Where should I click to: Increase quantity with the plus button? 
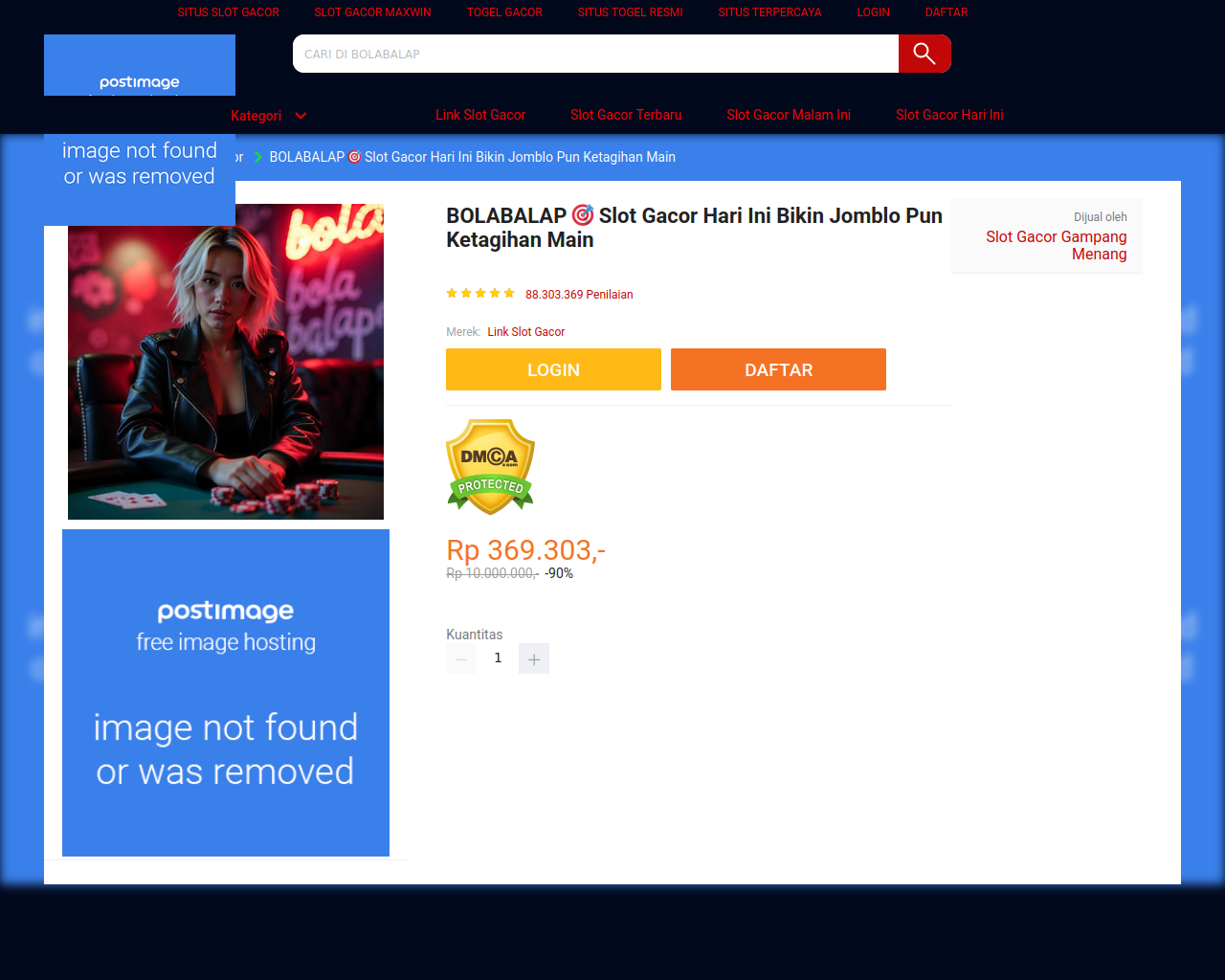pos(534,658)
